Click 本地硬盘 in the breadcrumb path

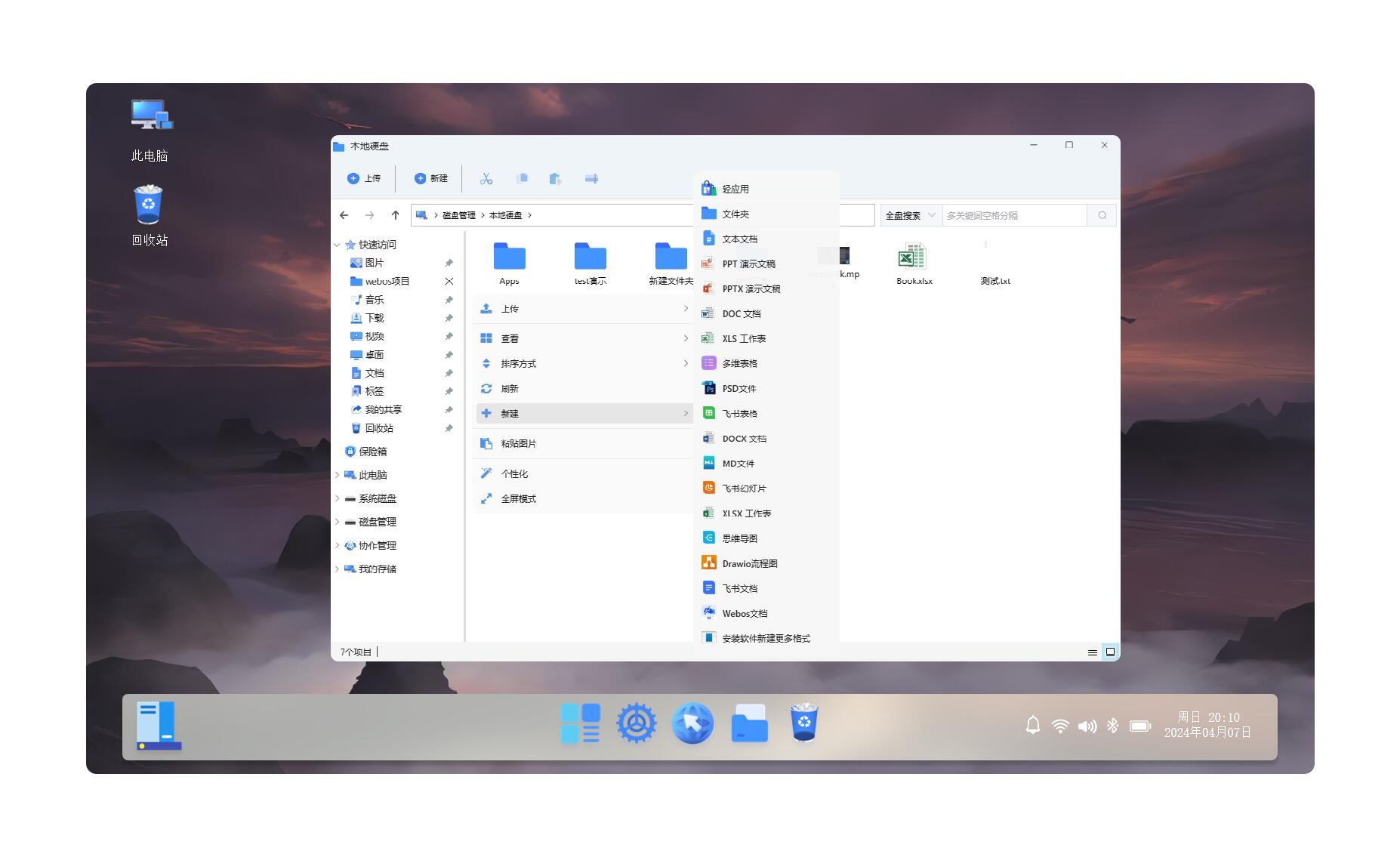coord(505,215)
